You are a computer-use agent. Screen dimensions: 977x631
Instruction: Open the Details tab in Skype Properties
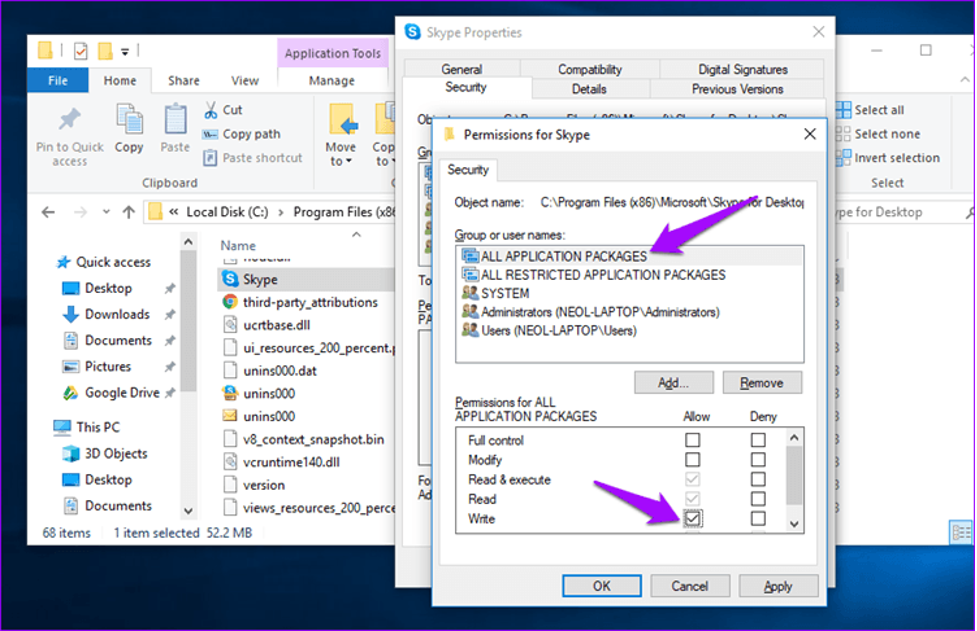[589, 89]
